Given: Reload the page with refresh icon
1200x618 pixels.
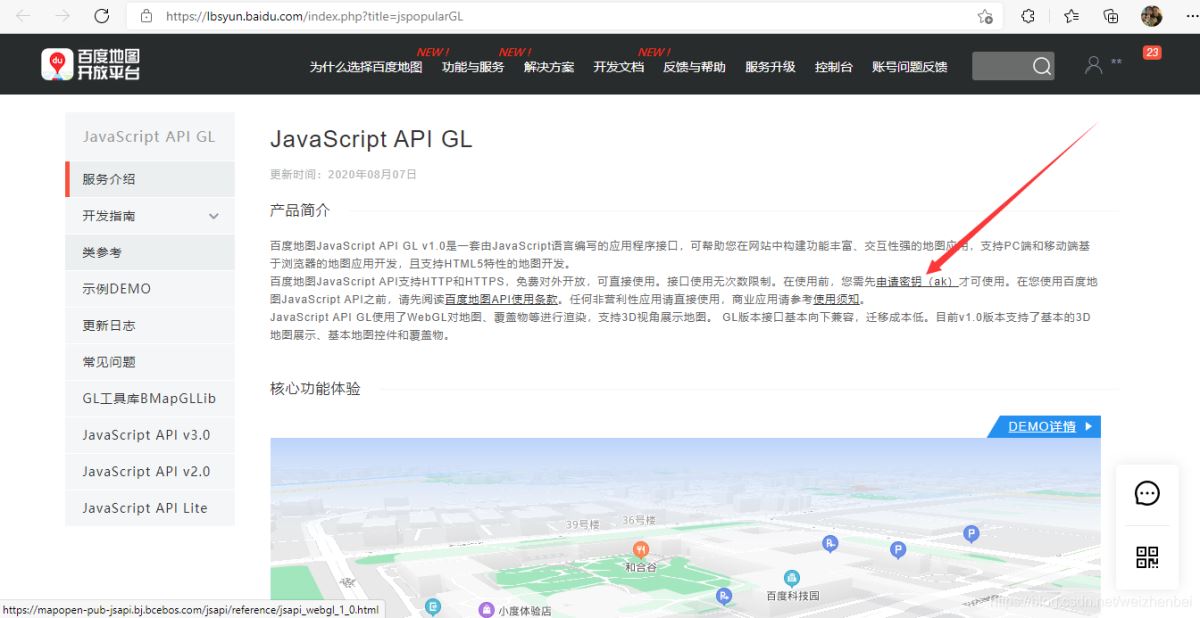Looking at the screenshot, I should pyautogui.click(x=101, y=16).
